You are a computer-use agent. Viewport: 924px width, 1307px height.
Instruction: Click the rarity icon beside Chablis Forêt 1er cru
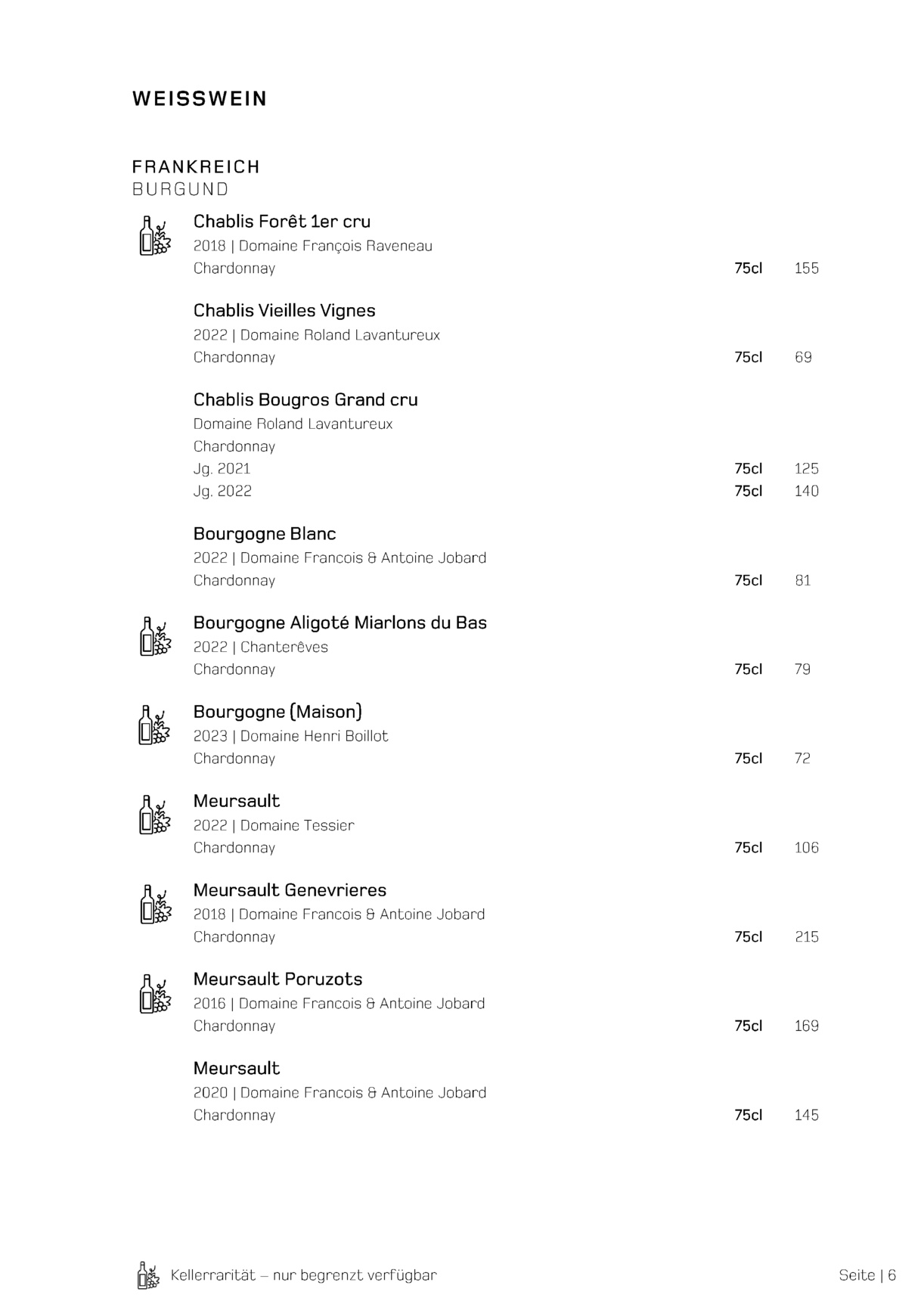point(155,236)
